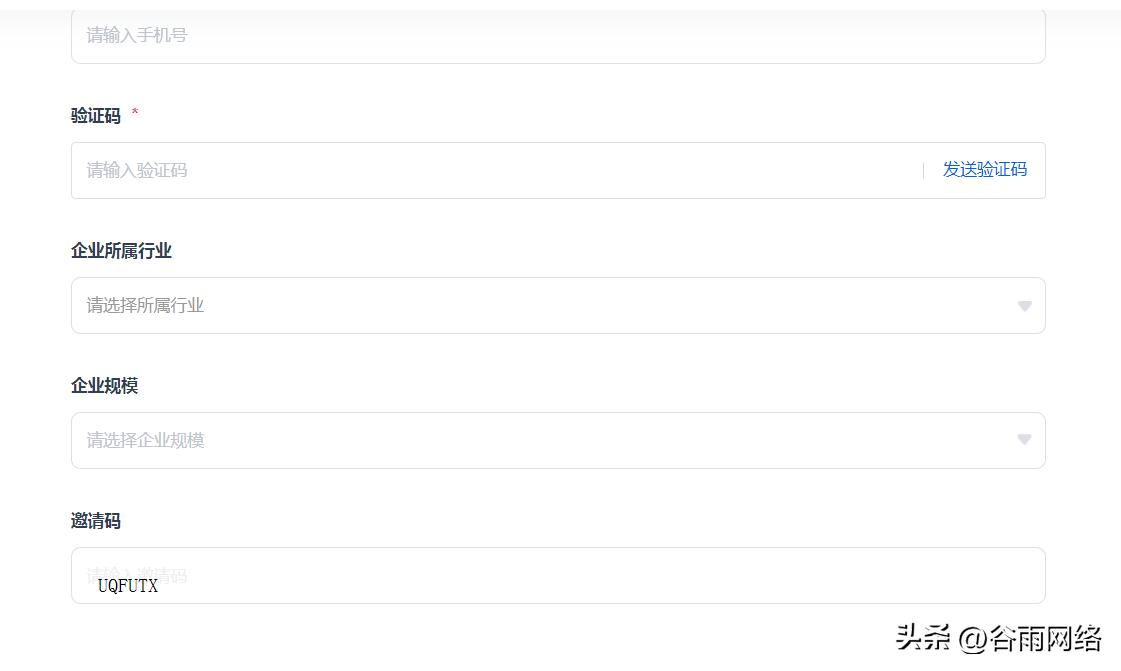This screenshot has width=1121, height=671.
Task: Click the red required asterisk beside 验证码
Action: 135,113
